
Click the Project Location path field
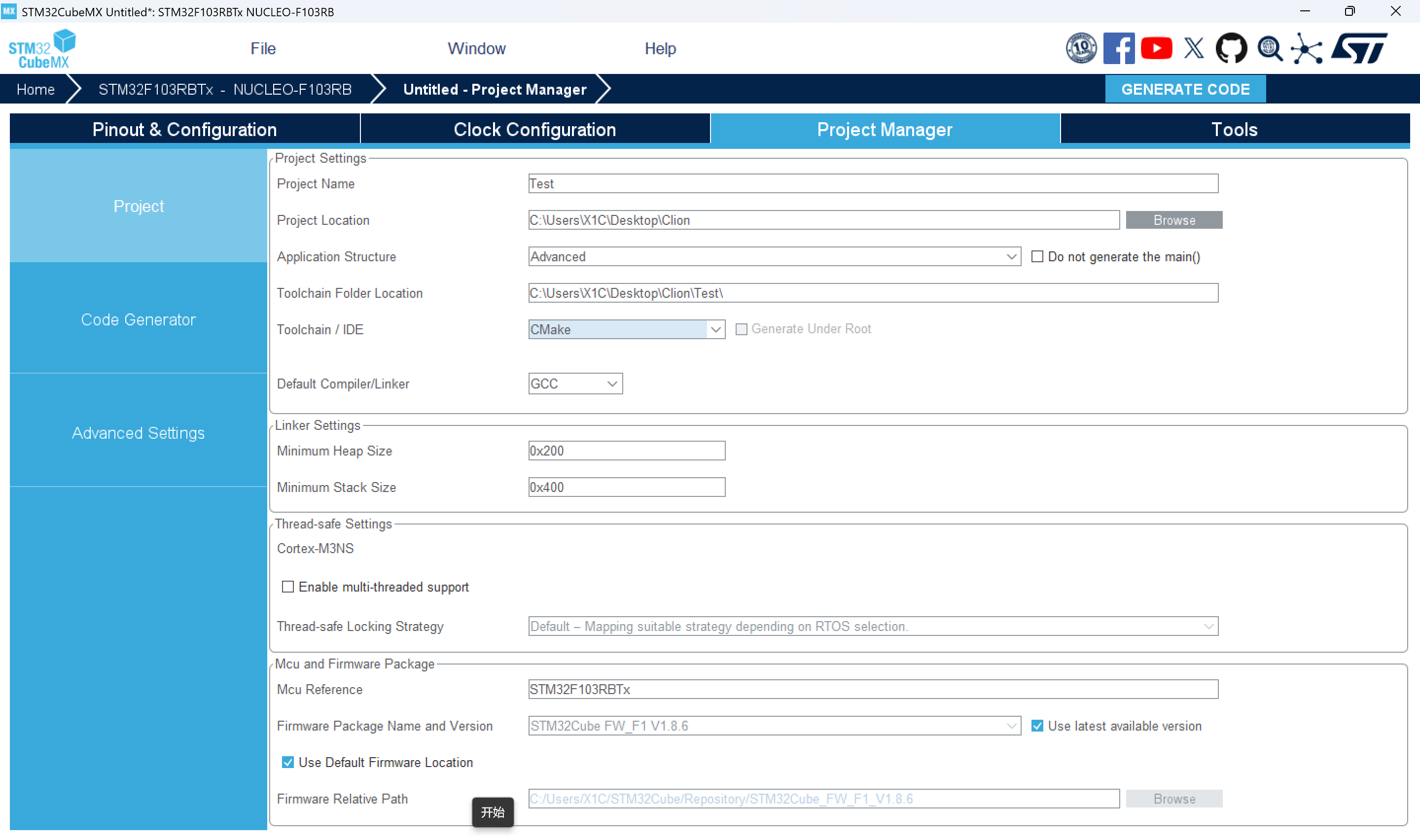823,220
